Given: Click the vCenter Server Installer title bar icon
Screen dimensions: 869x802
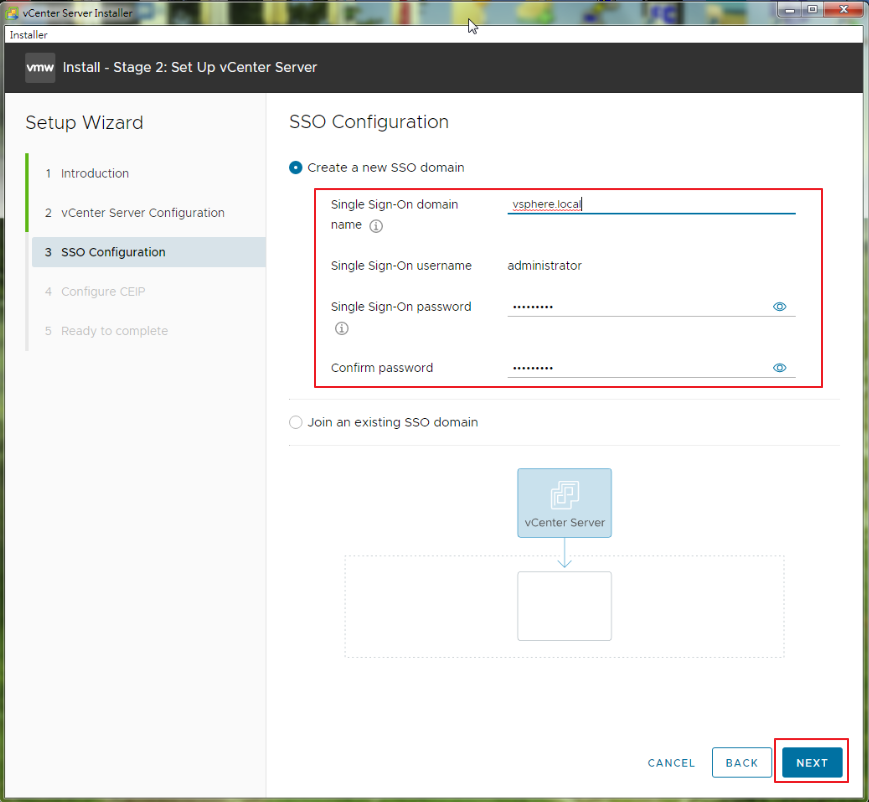Looking at the screenshot, I should tap(12, 13).
